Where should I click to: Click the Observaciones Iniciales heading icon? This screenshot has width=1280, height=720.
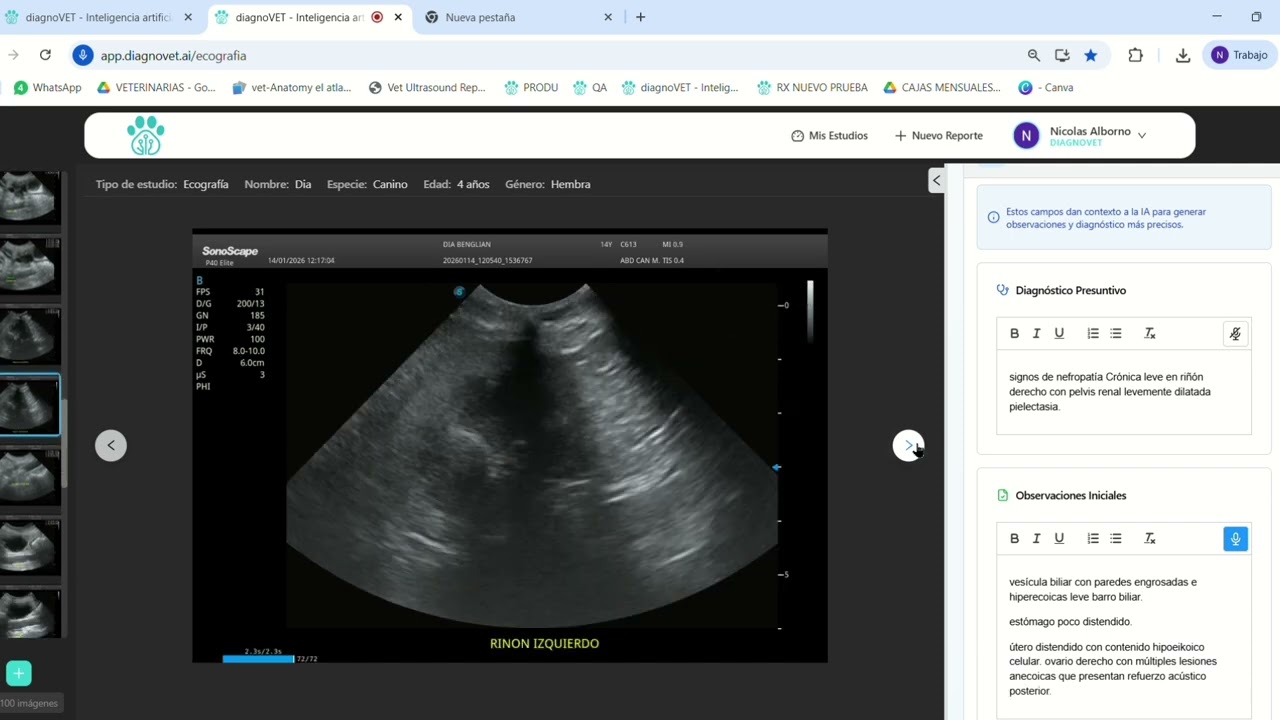[x=1003, y=495]
